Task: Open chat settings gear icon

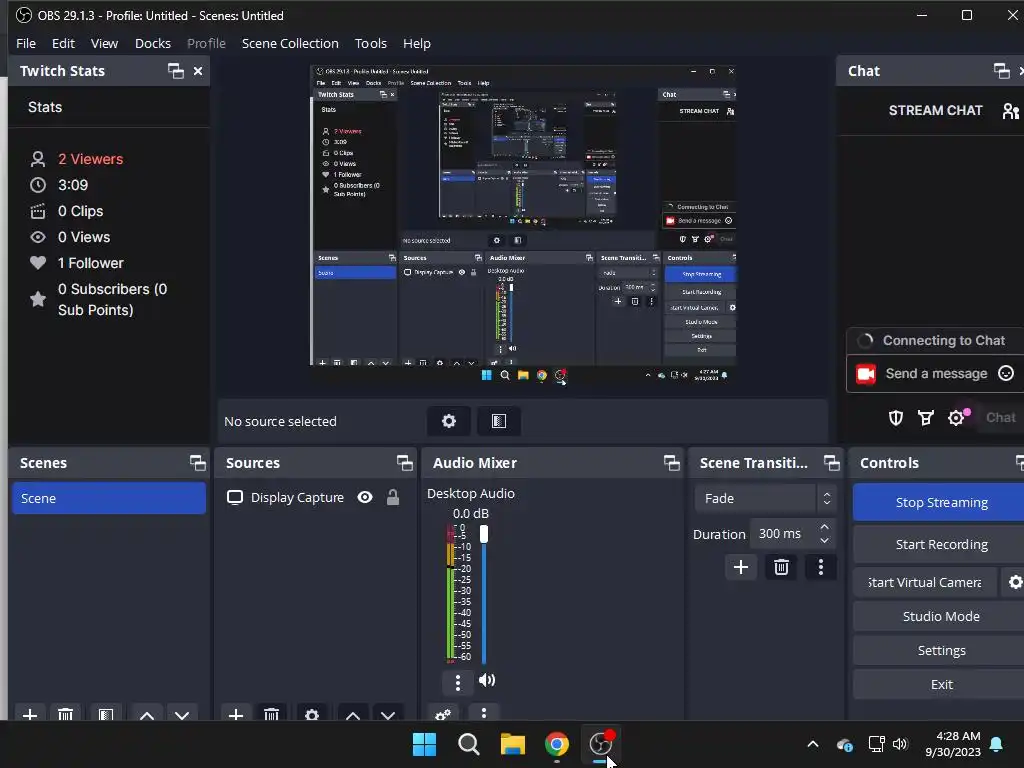Action: pos(956,418)
